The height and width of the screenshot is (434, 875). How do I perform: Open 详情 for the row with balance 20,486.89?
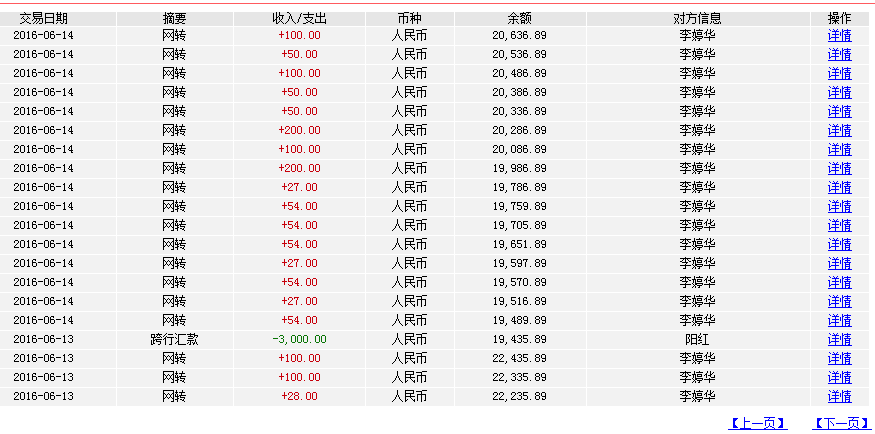click(x=839, y=74)
